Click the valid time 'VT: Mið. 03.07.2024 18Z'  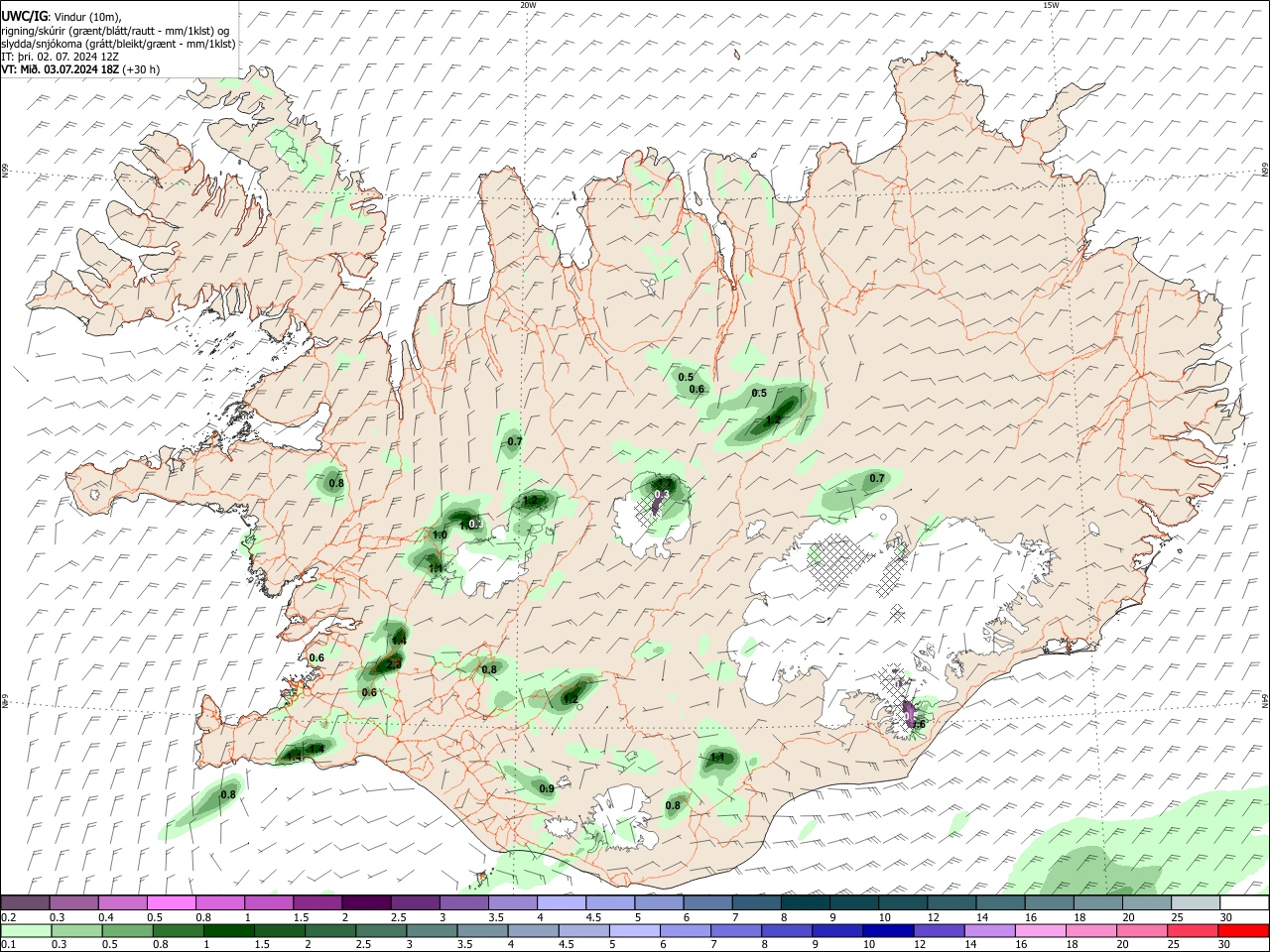click(x=61, y=69)
